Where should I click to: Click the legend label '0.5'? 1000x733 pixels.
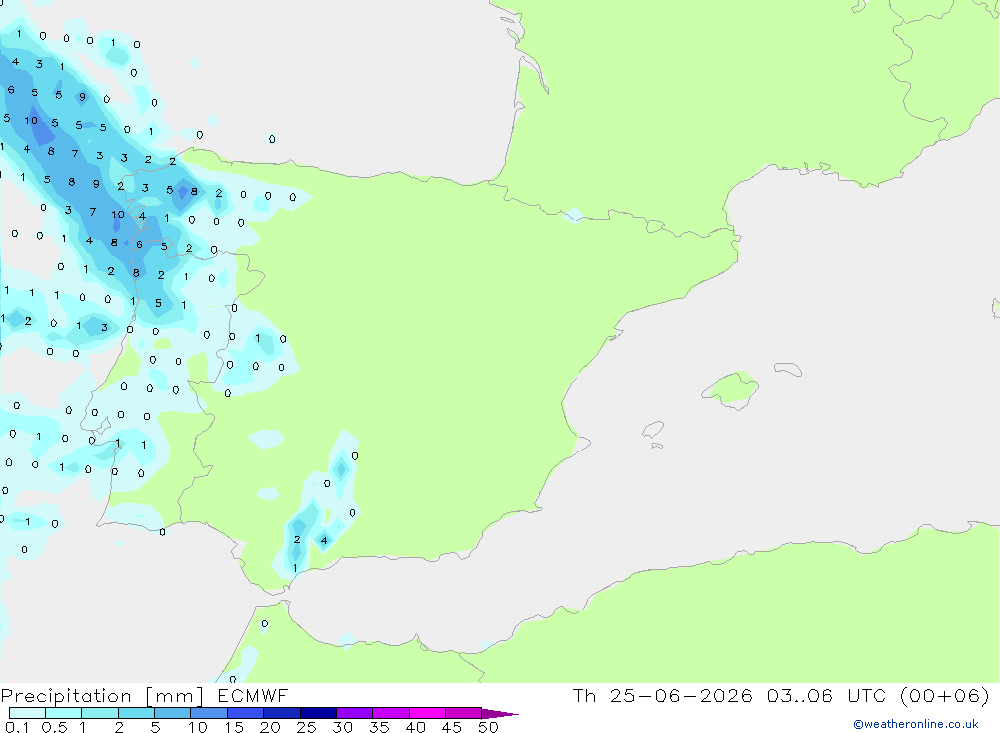click(54, 727)
